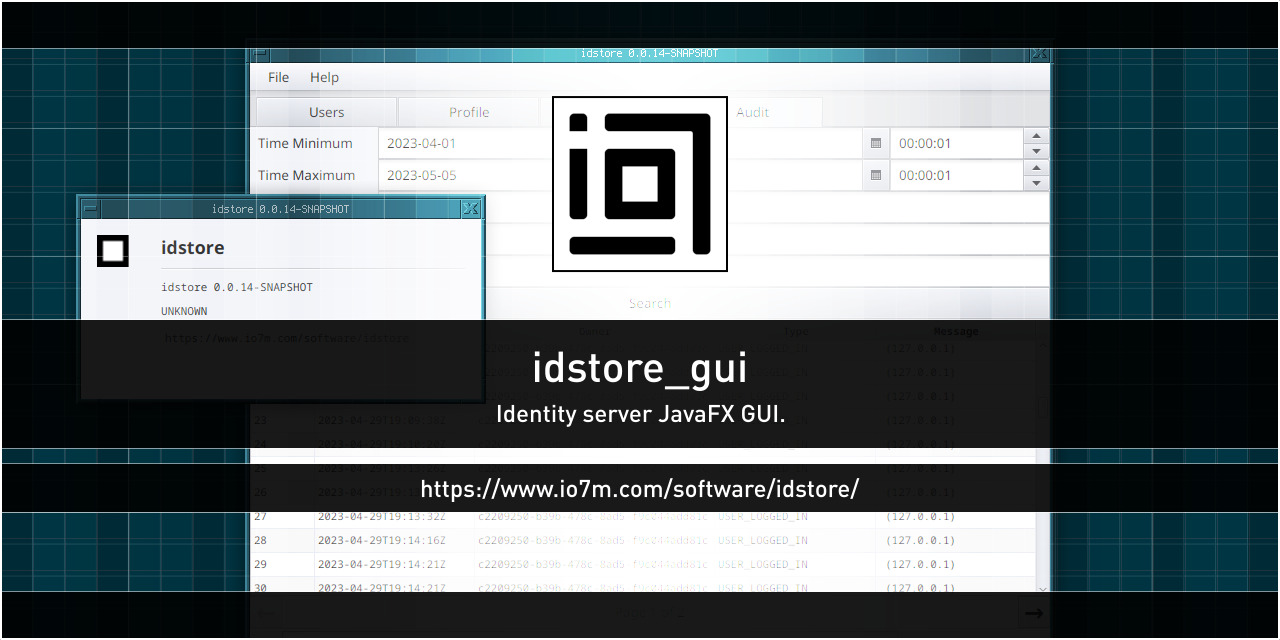Open the File menu

(x=278, y=77)
